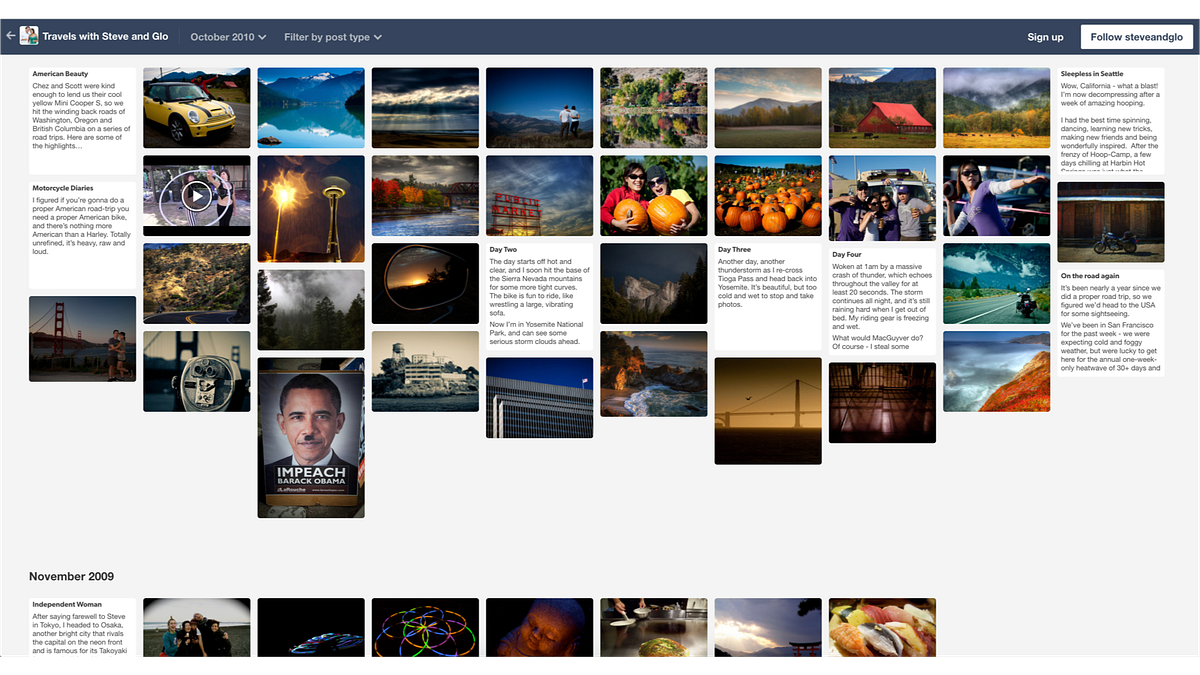This screenshot has height=675, width=1200.
Task: Open the colorful glowing hoops photo
Action: click(x=425, y=627)
